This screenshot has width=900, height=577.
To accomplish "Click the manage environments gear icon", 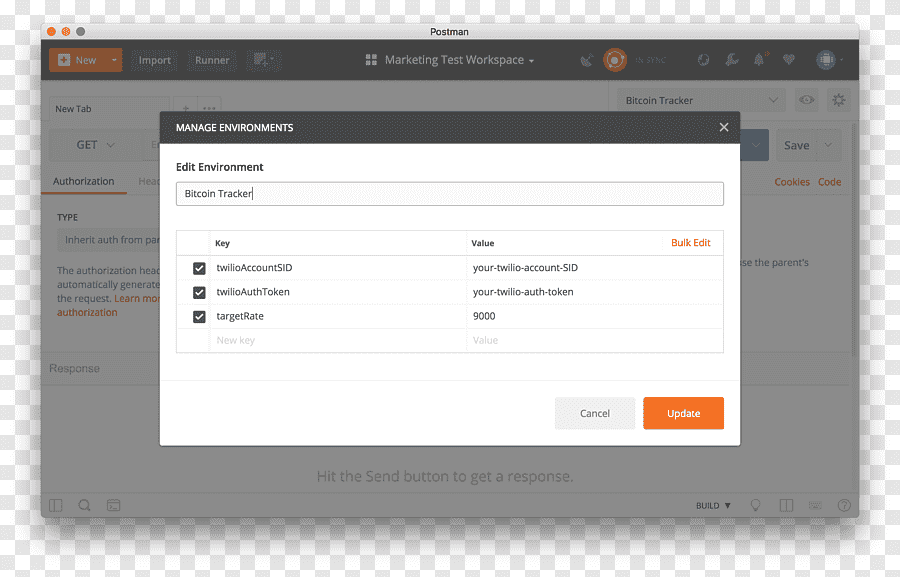I will coord(839,100).
